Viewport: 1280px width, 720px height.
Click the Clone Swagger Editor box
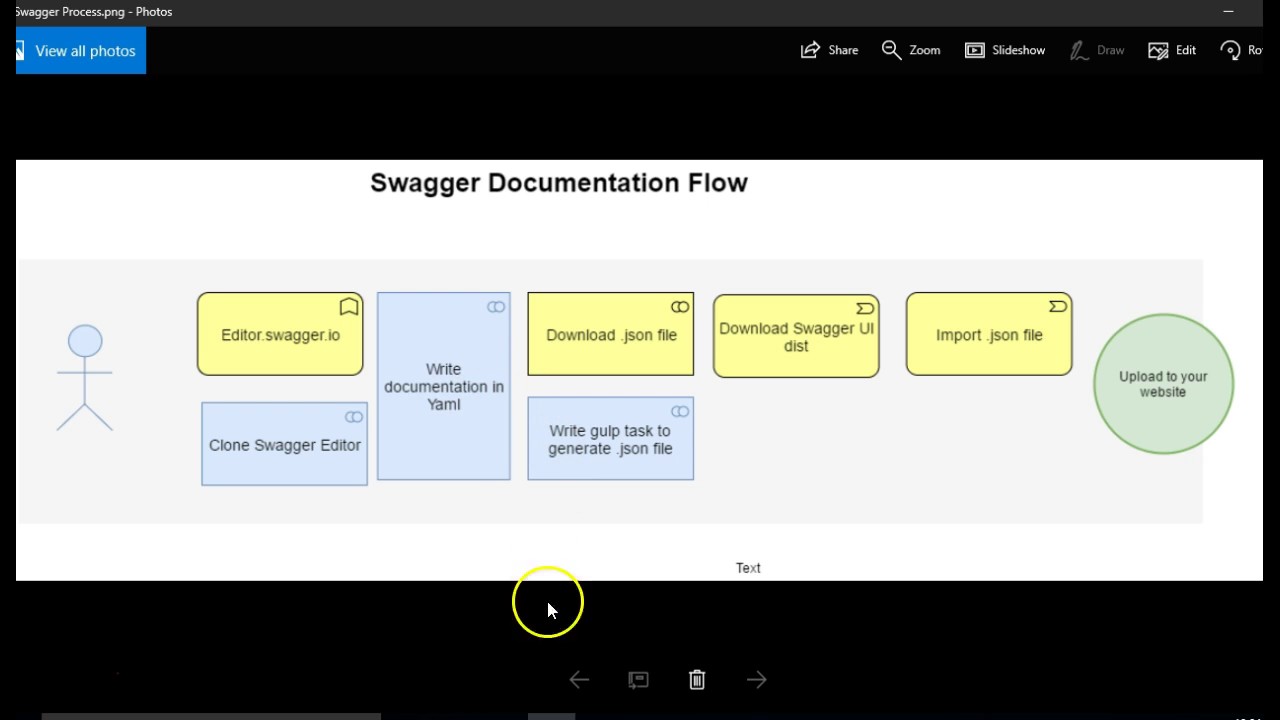[x=284, y=444]
